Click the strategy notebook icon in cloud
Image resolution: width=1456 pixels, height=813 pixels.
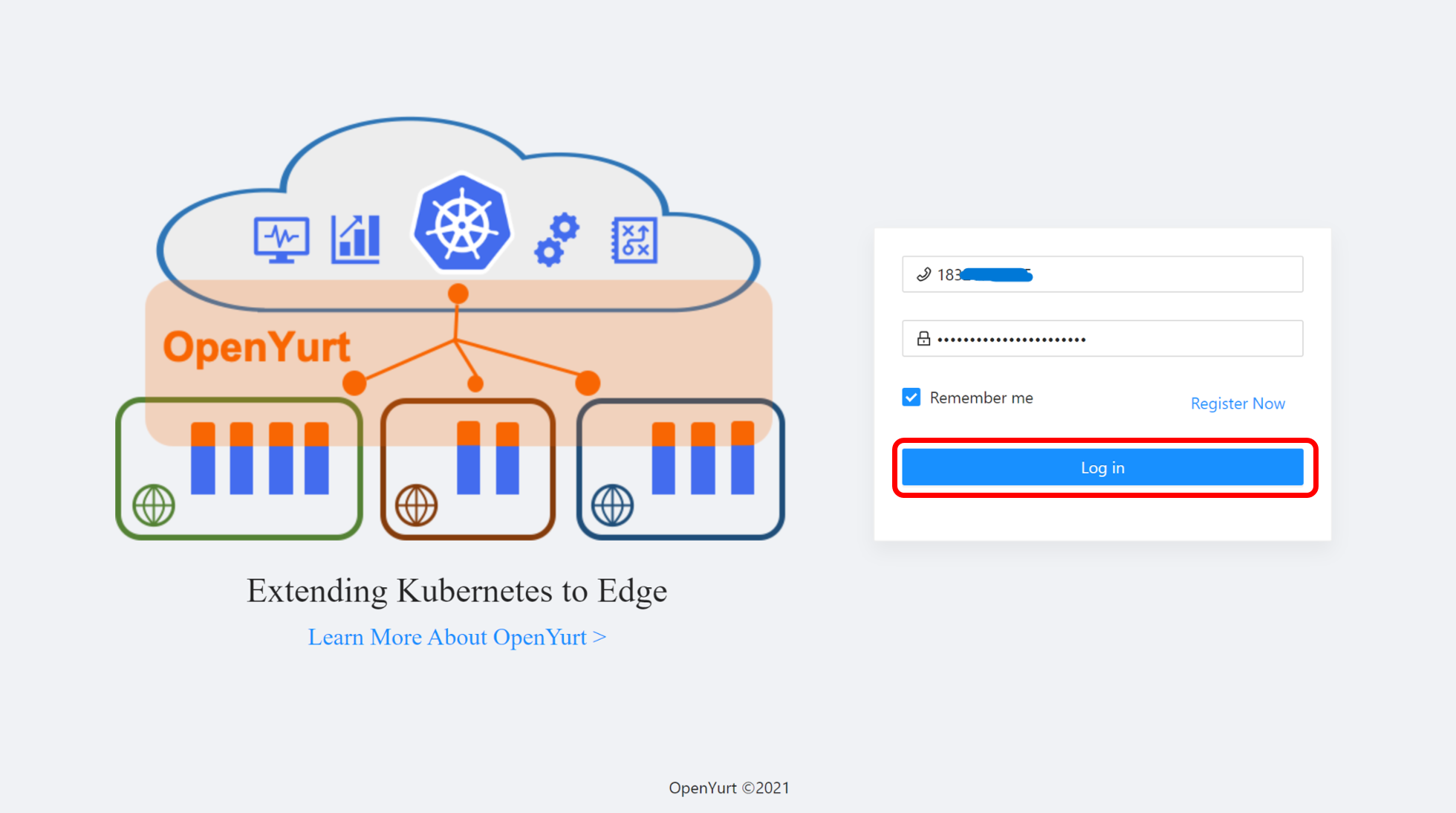tap(634, 240)
